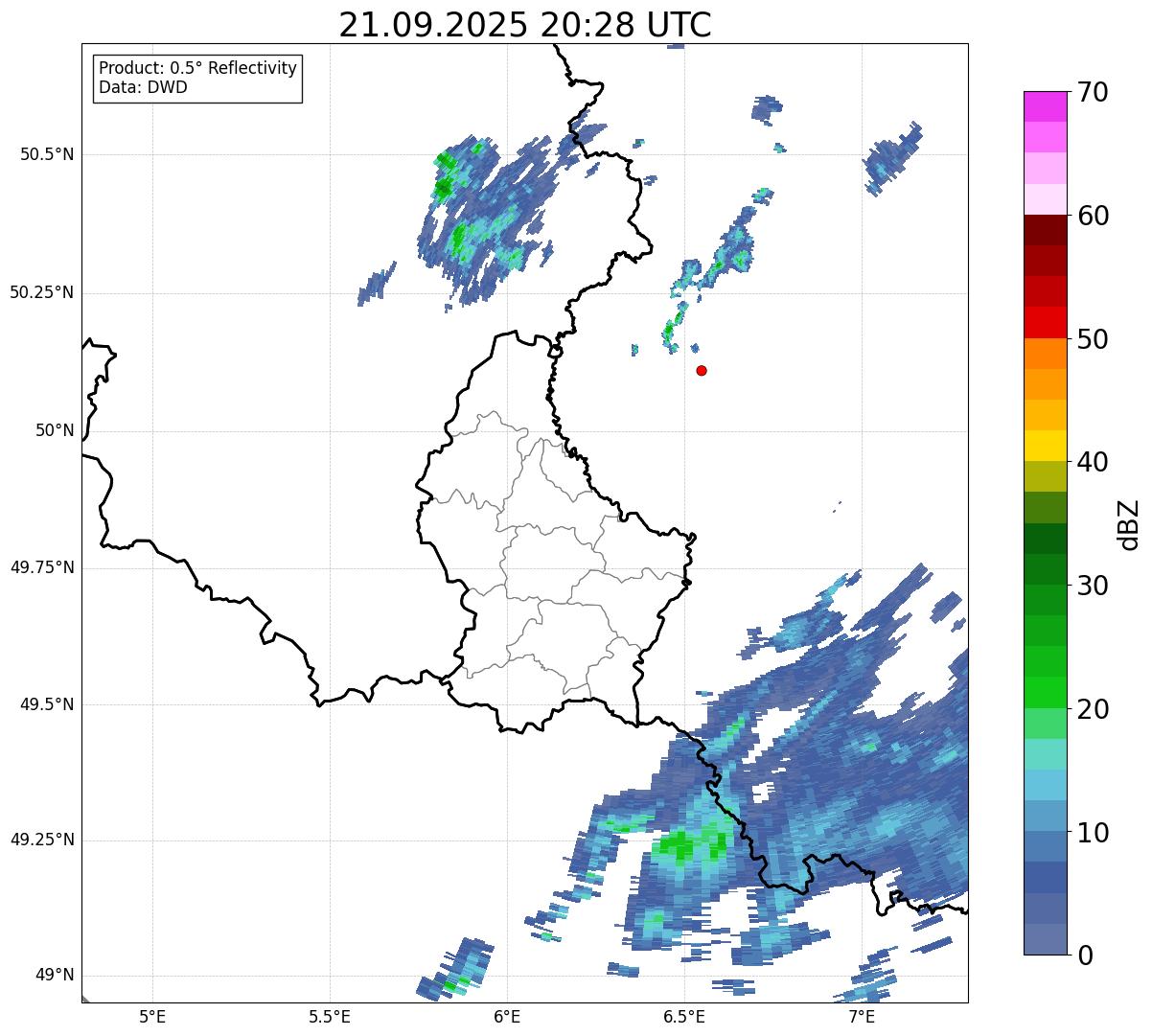Click the '50.25°N' latitude label

(41, 292)
